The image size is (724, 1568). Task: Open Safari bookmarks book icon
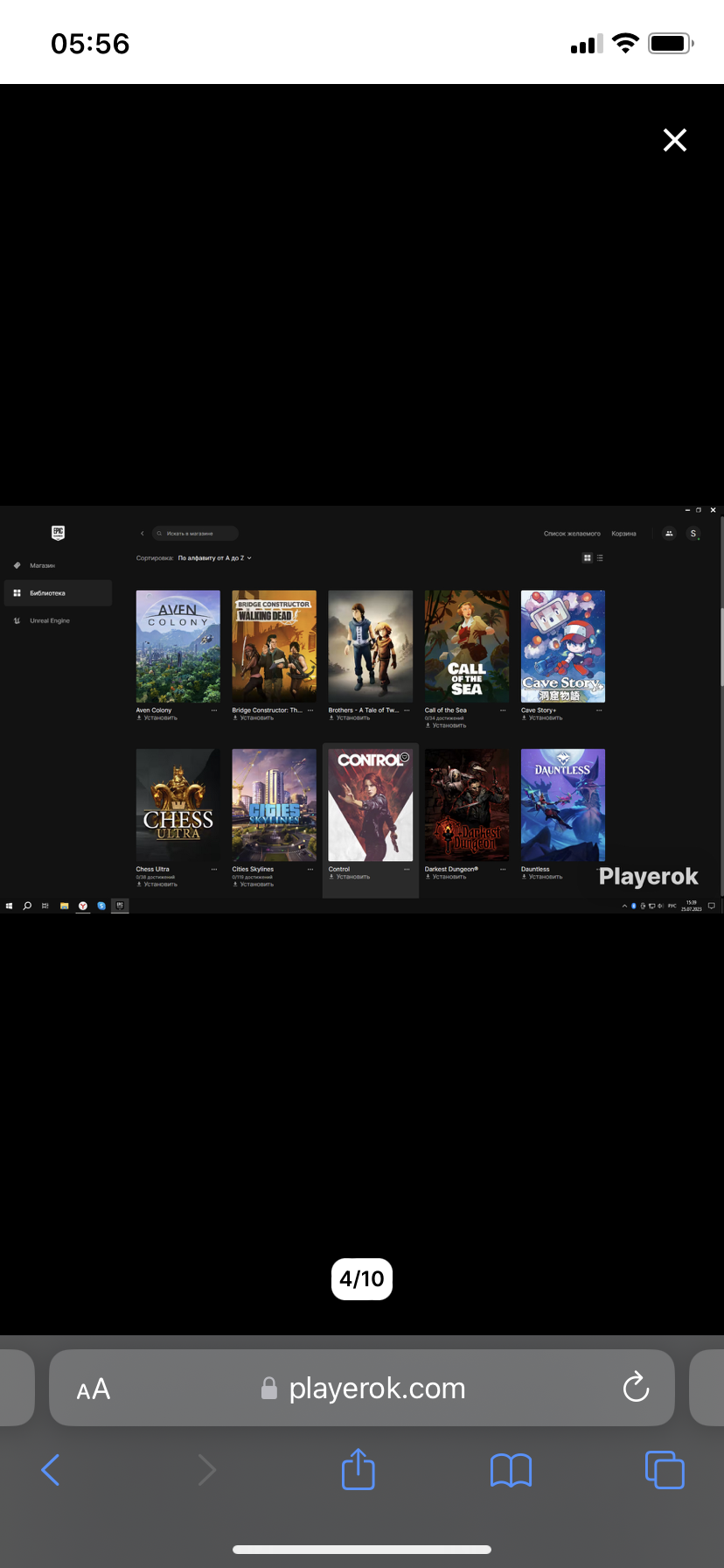coord(511,1470)
